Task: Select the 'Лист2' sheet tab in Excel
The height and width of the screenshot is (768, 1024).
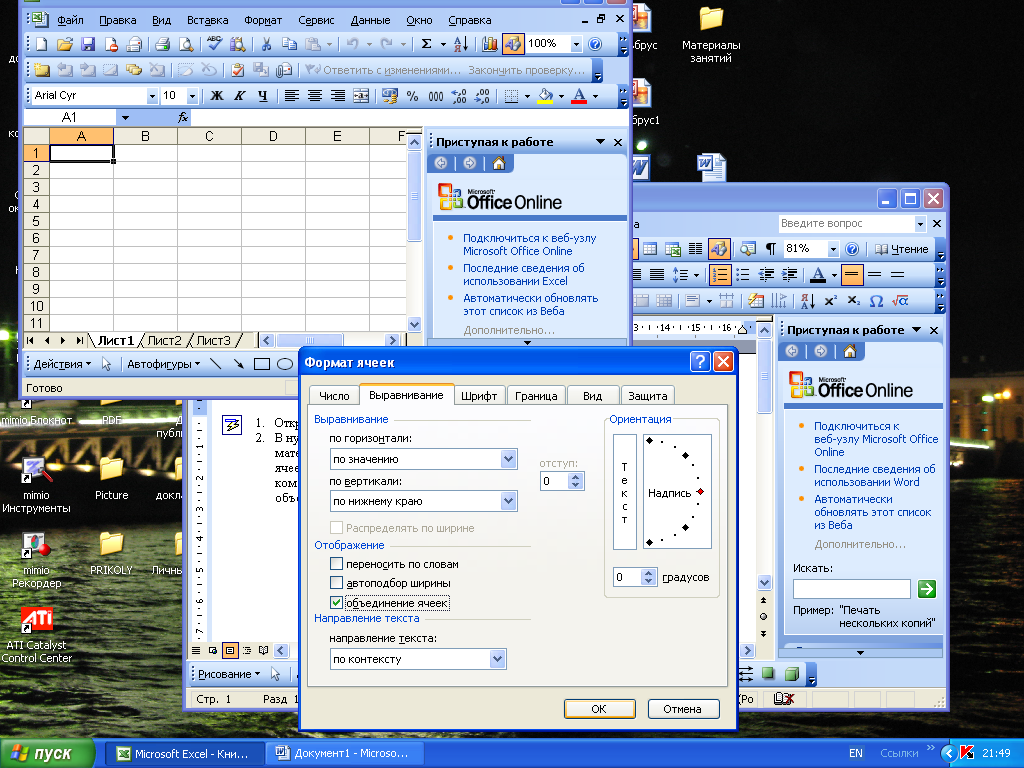Action: tap(164, 340)
